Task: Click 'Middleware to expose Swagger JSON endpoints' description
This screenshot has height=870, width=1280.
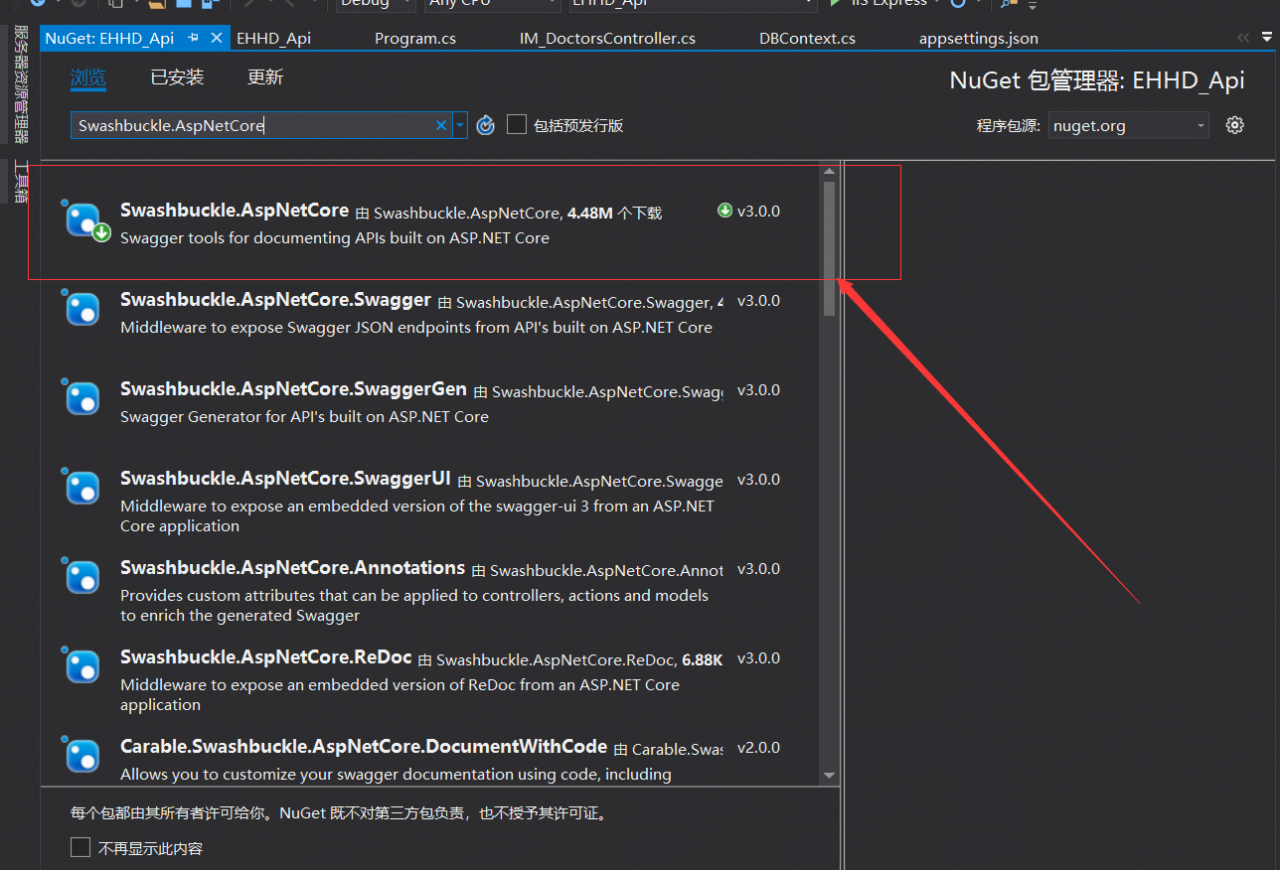Action: pos(416,327)
